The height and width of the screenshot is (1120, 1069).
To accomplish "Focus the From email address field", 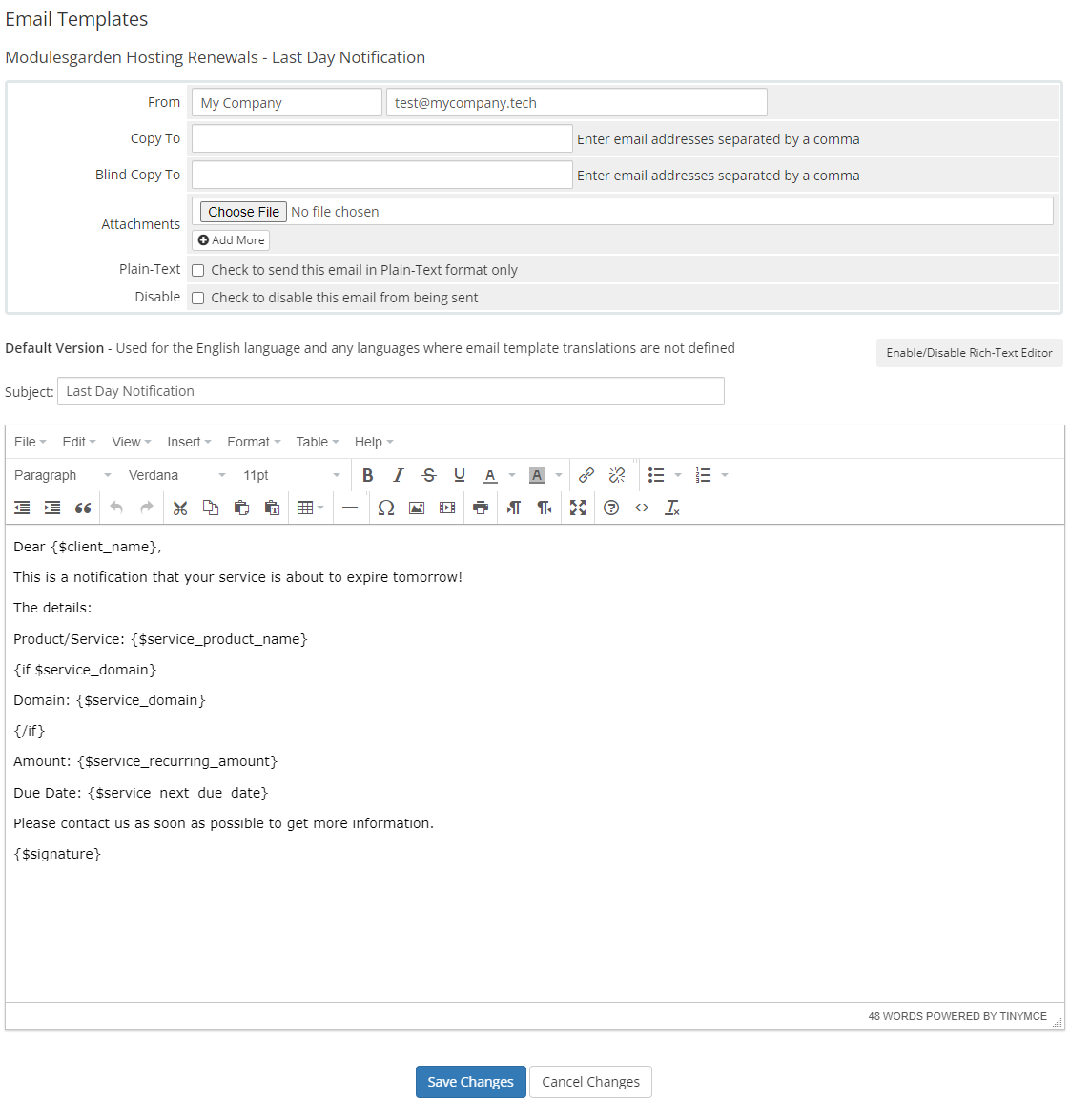I will [576, 103].
